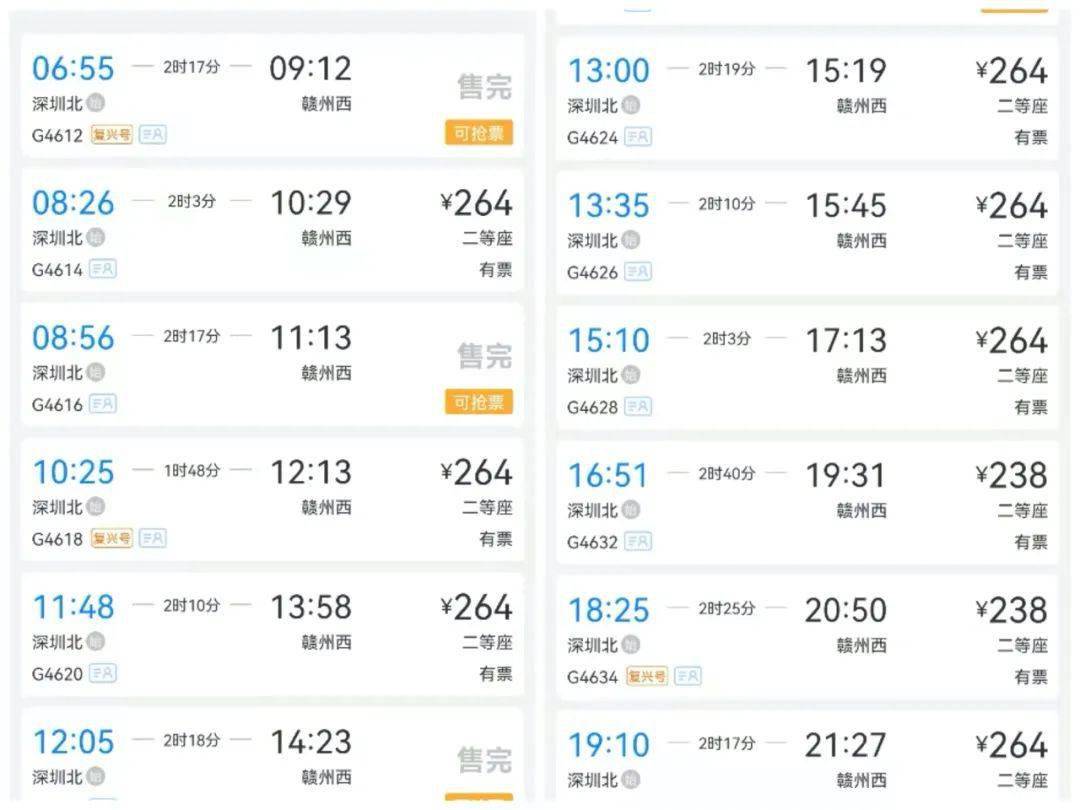1080x810 pixels.
Task: Tap the 复兴号 badge next to G4618
Action: pyautogui.click(x=112, y=538)
